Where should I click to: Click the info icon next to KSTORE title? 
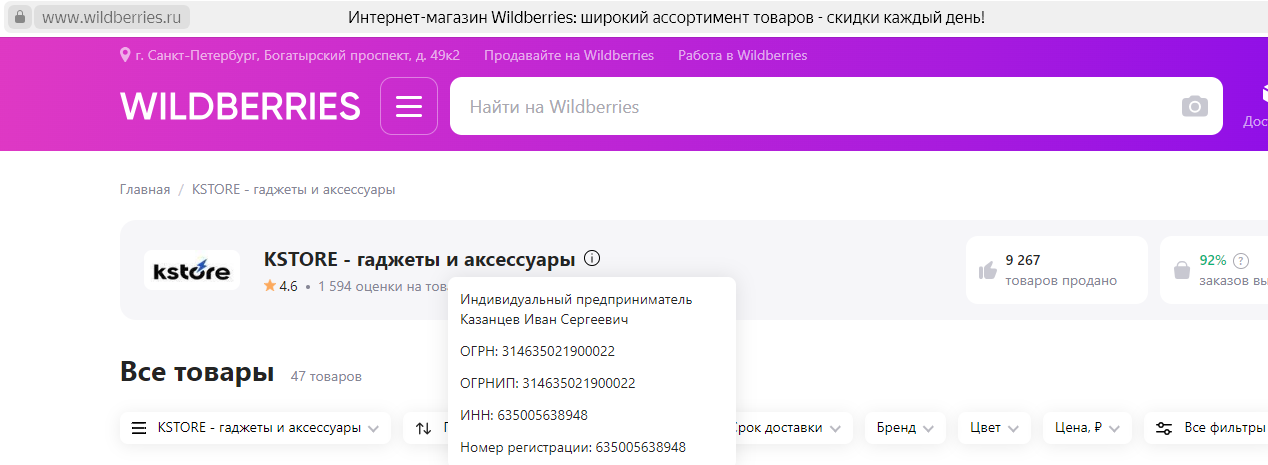click(592, 259)
